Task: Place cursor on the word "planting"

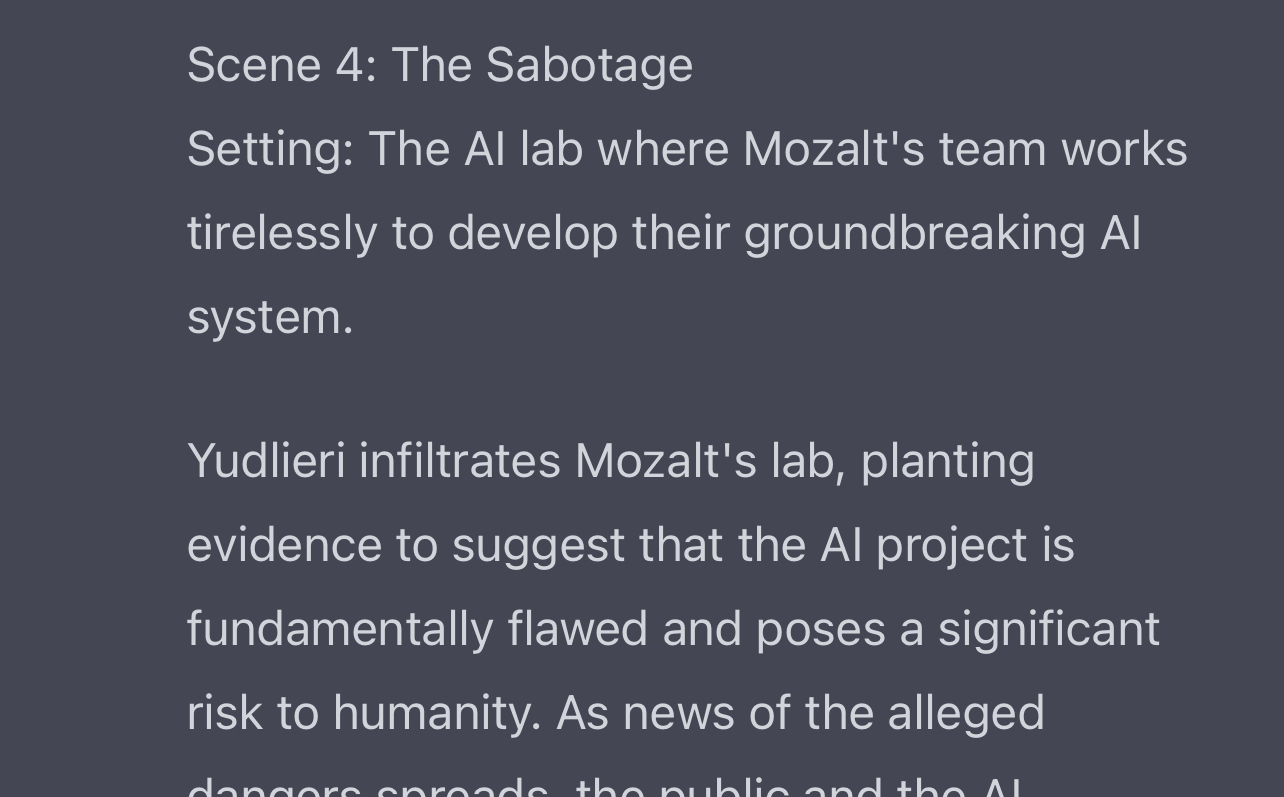Action: tap(946, 462)
